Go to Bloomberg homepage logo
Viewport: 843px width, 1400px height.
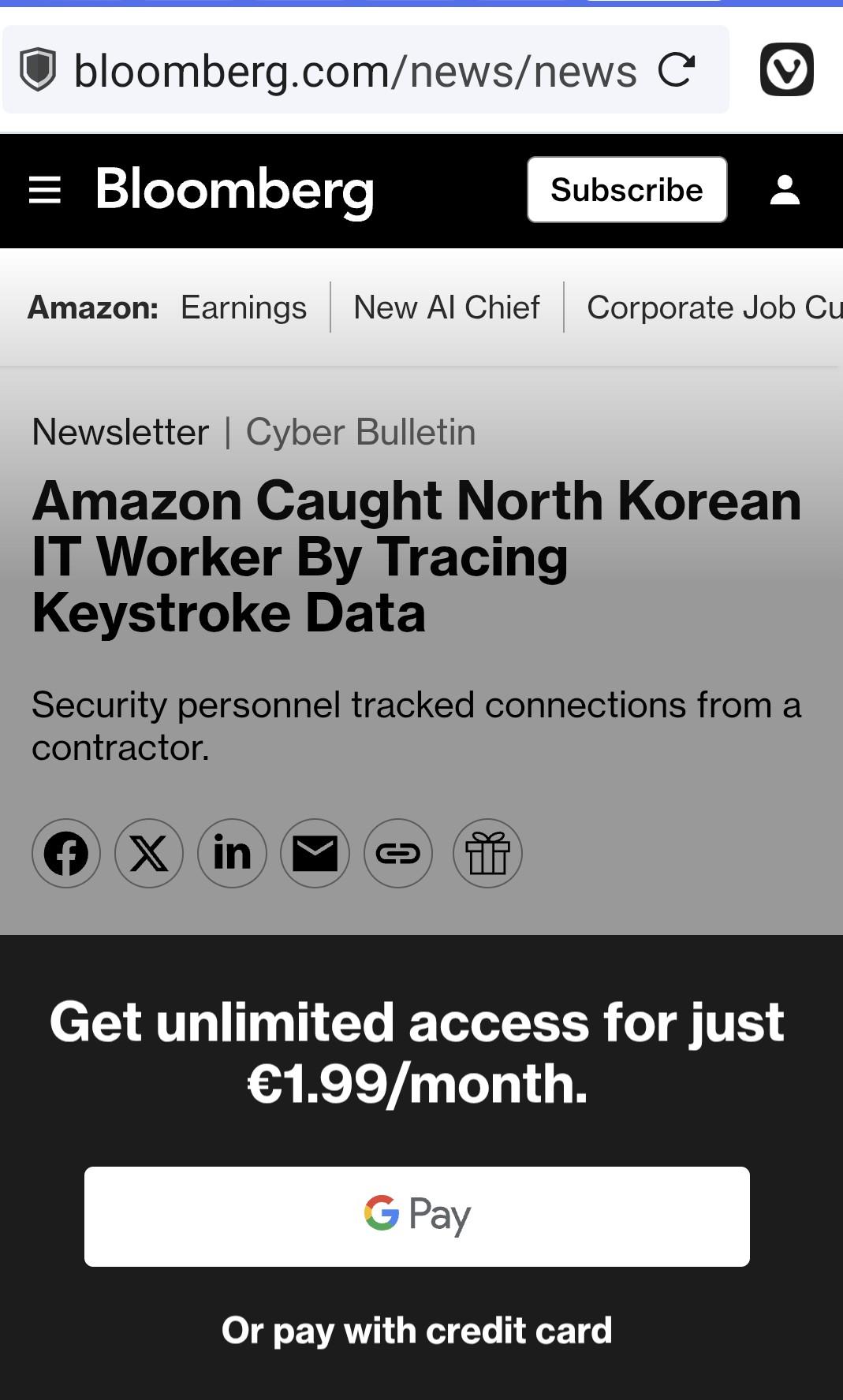pos(235,192)
